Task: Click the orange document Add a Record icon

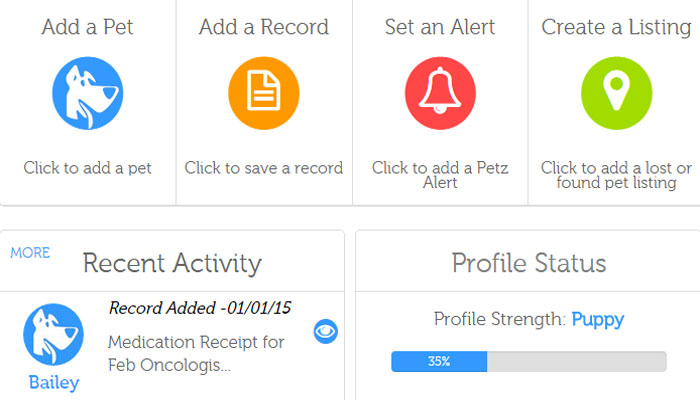Action: click(x=264, y=93)
